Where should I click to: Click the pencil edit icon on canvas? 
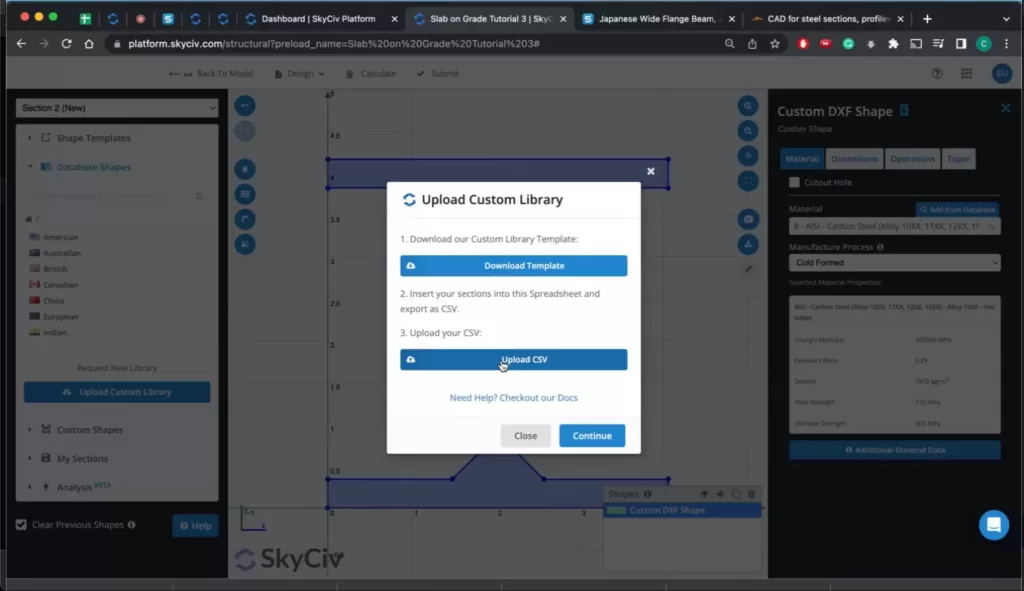click(x=748, y=269)
